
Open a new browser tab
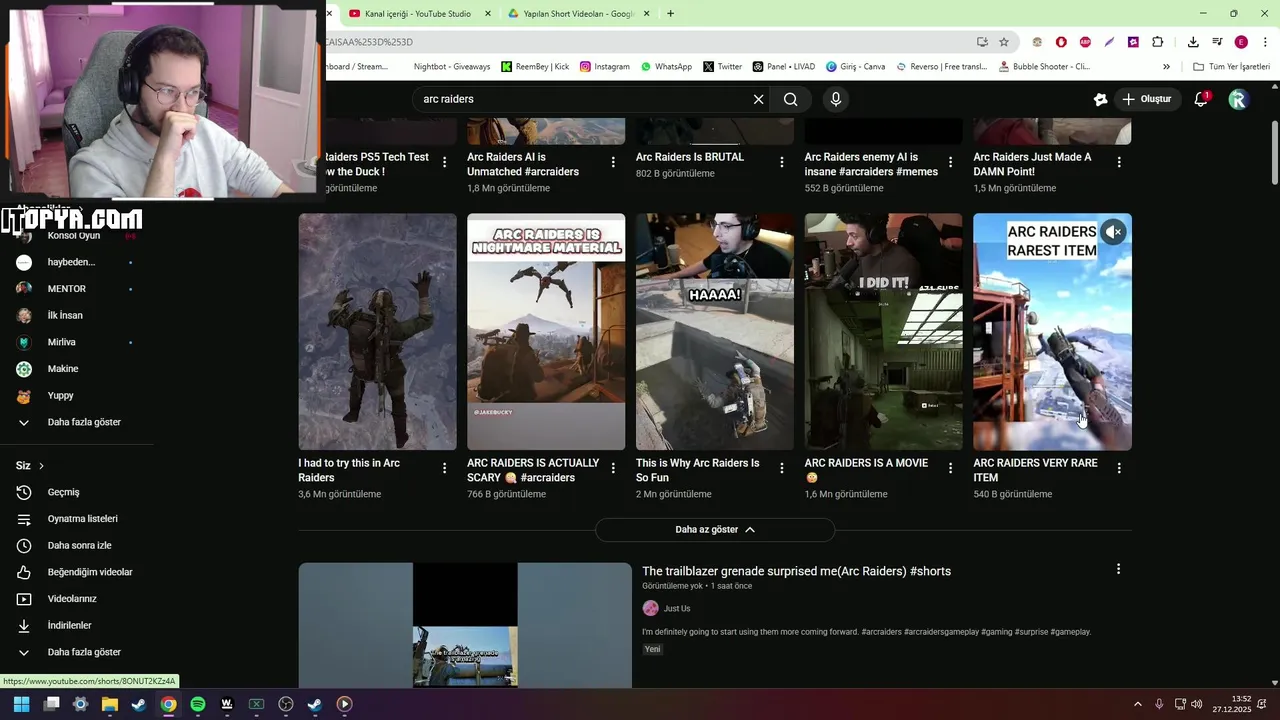point(670,14)
